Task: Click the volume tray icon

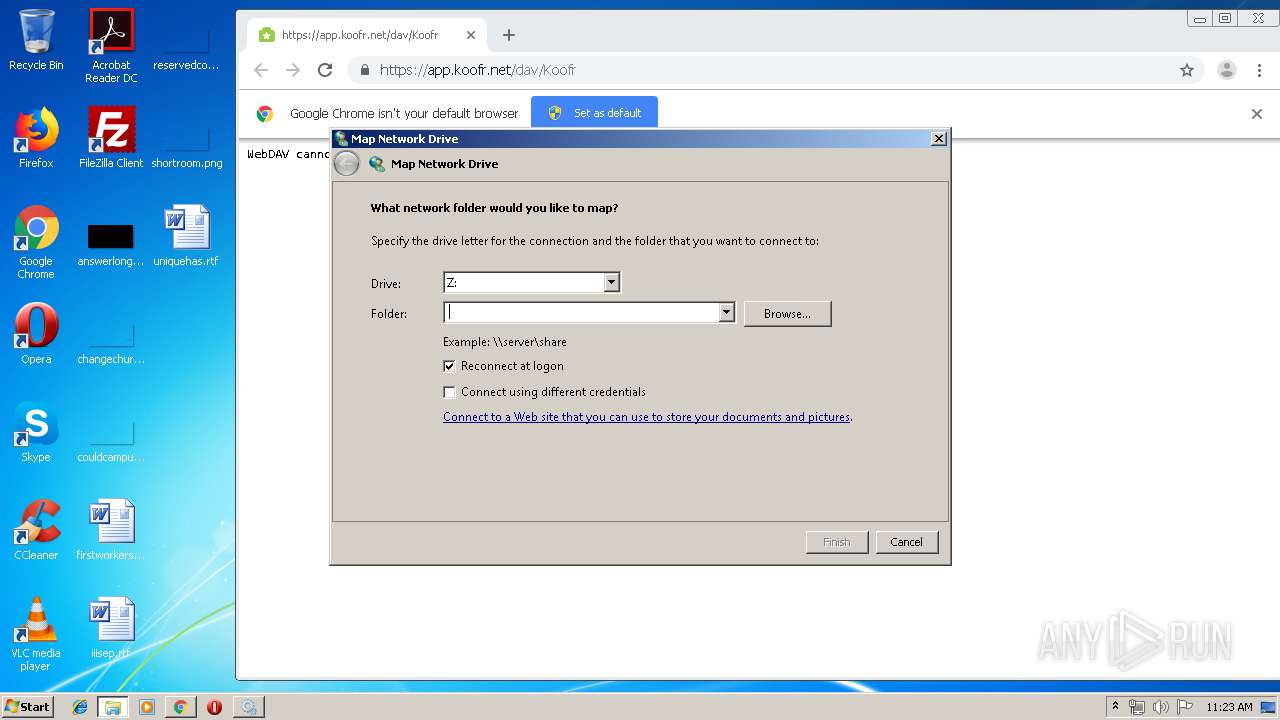Action: pyautogui.click(x=1159, y=707)
